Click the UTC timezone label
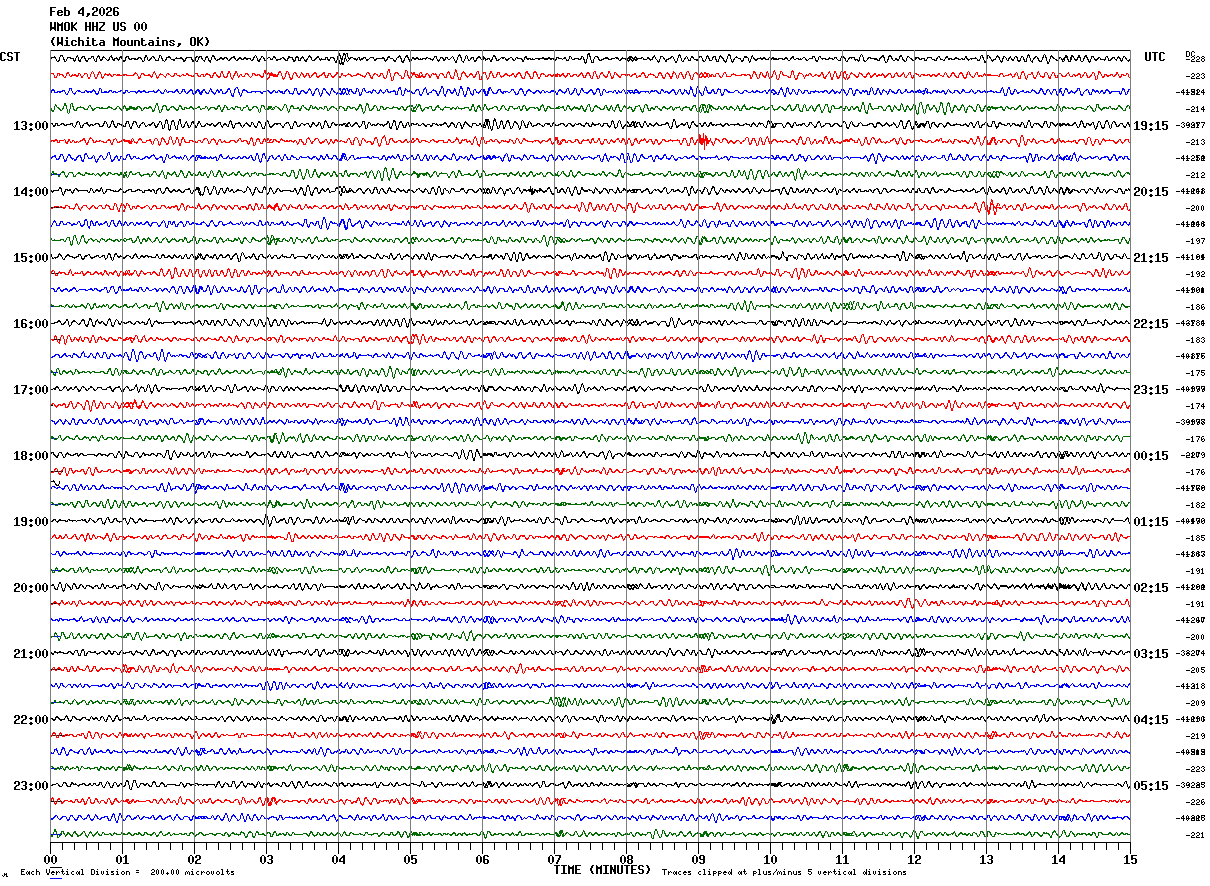1210x886 pixels. (x=1155, y=57)
